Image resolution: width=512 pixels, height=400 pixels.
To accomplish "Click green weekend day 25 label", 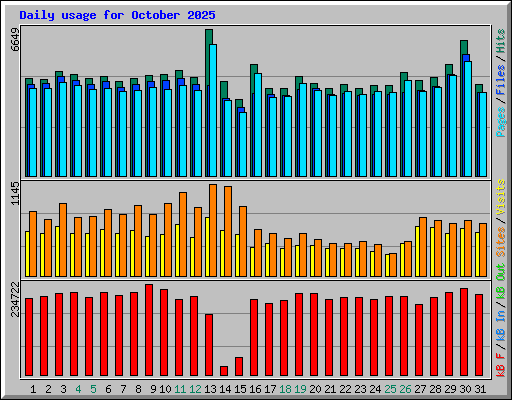I will tap(390, 389).
